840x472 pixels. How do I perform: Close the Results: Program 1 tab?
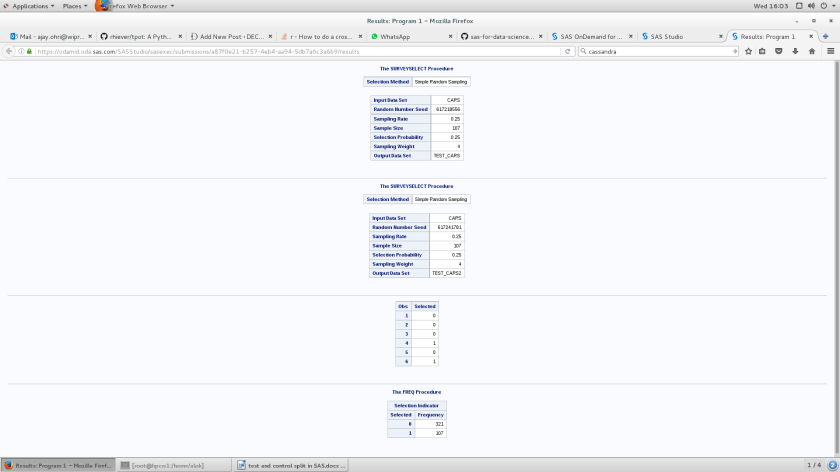point(810,36)
